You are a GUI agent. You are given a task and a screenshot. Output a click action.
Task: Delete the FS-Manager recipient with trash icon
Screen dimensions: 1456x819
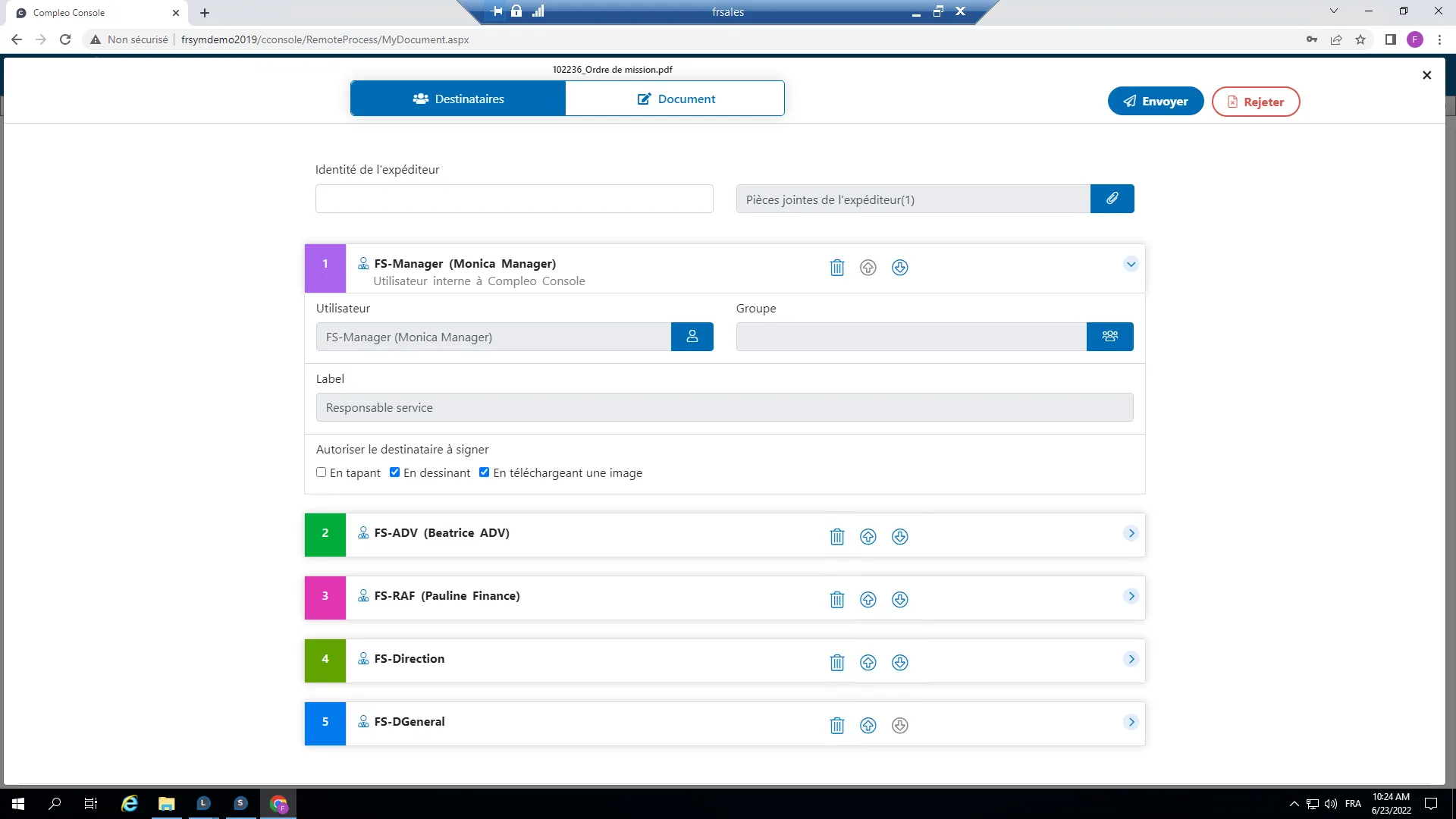(837, 268)
